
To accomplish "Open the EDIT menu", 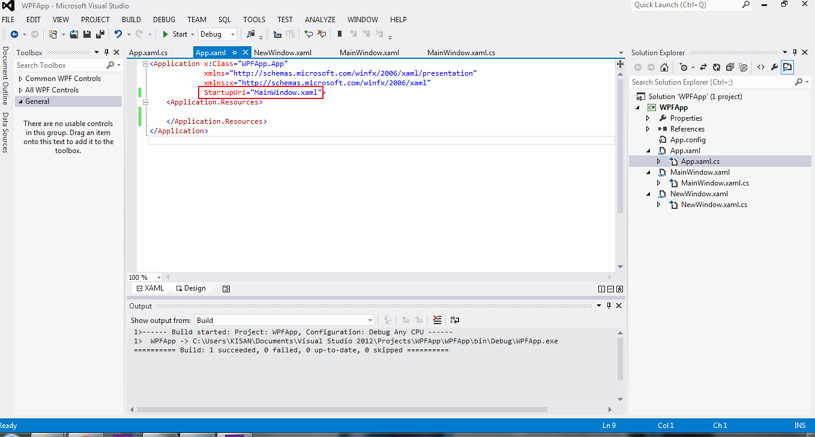I will tap(33, 20).
